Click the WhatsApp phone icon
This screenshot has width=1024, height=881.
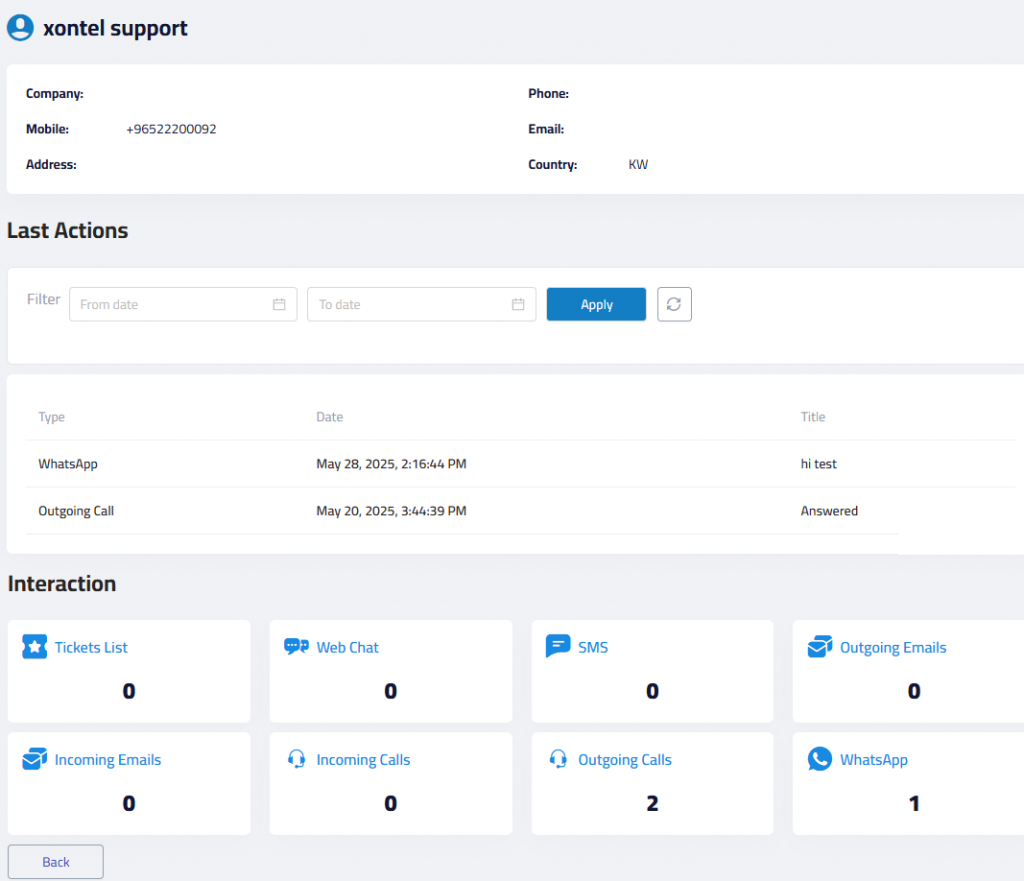820,759
